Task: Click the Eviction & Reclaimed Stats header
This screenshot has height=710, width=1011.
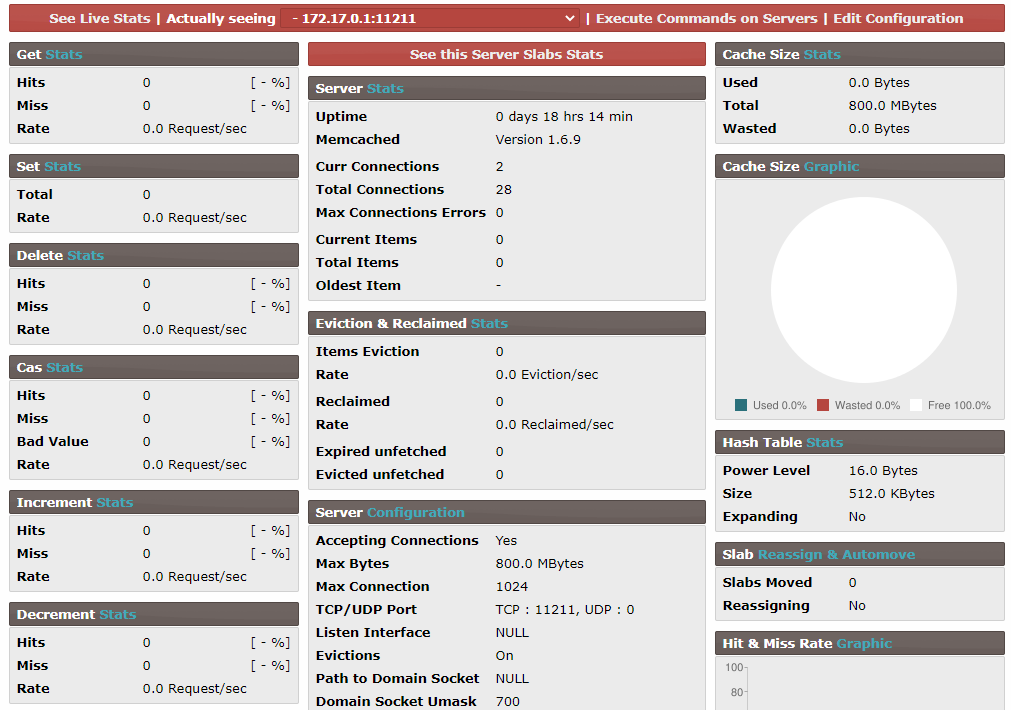Action: [x=506, y=323]
